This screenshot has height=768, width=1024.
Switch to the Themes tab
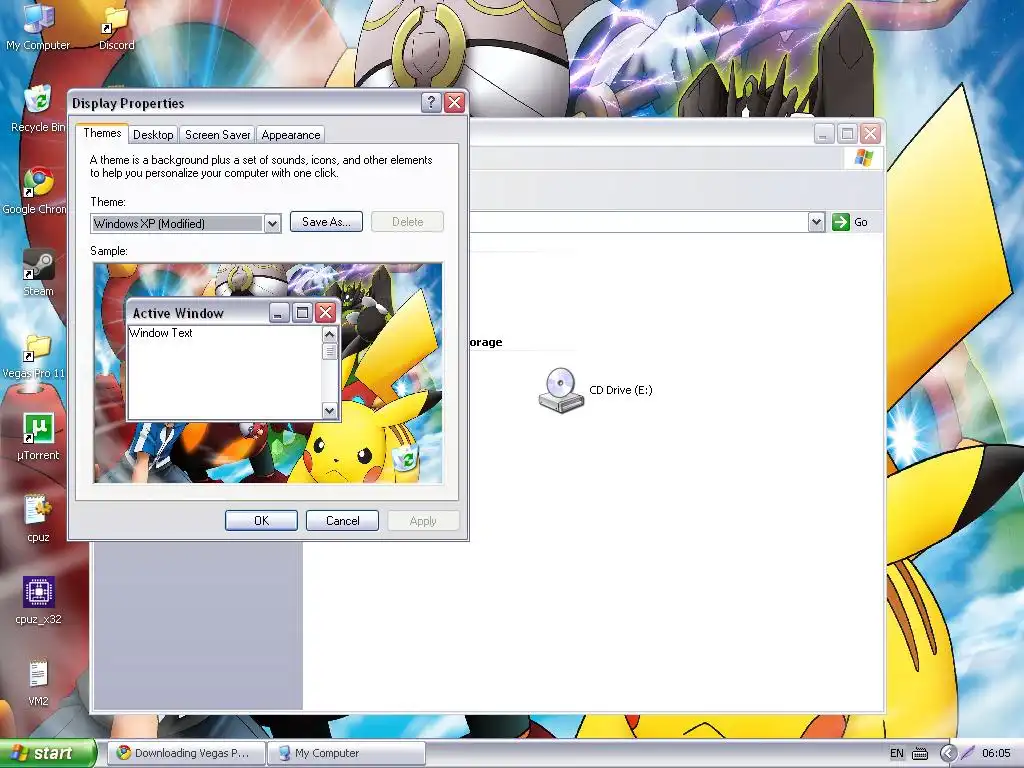coord(102,133)
